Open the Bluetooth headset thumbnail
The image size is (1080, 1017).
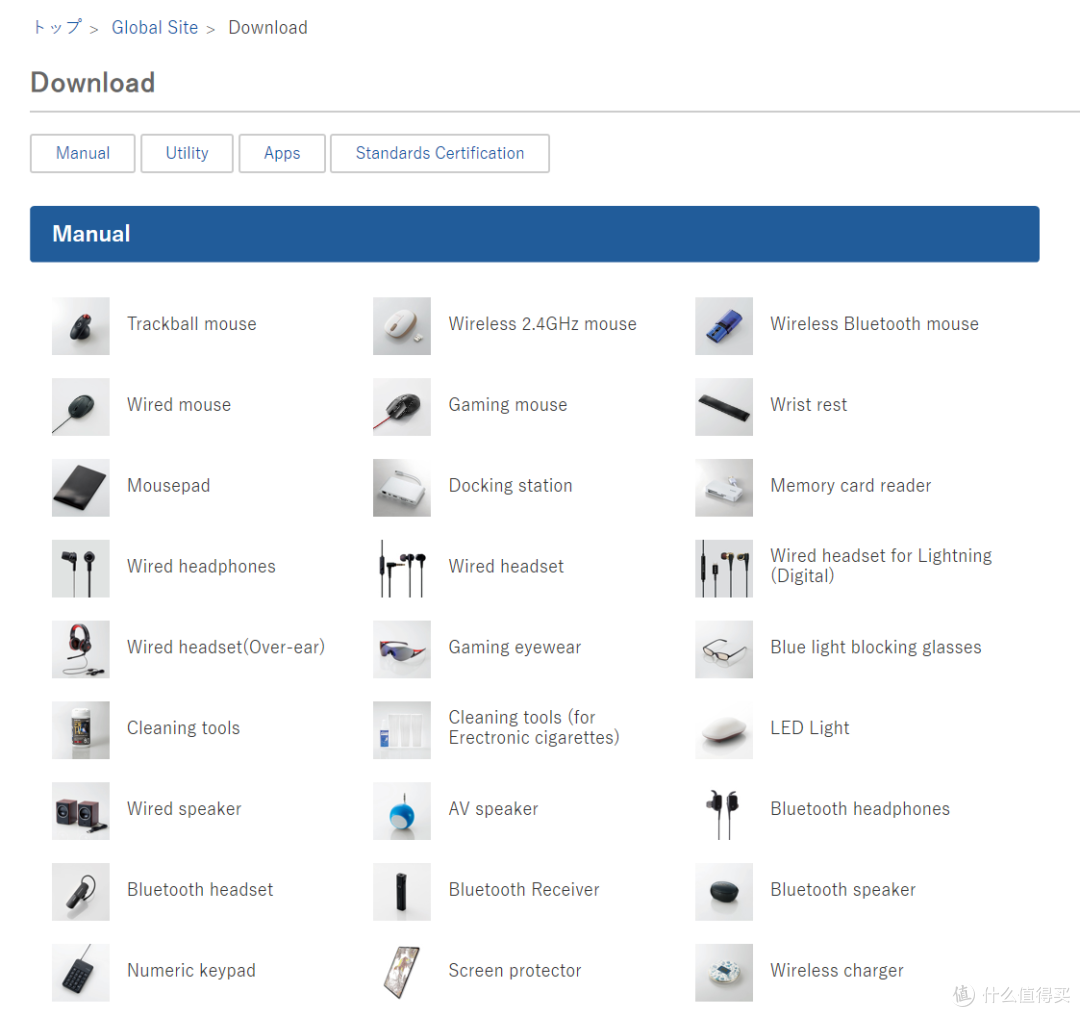pyautogui.click(x=81, y=892)
